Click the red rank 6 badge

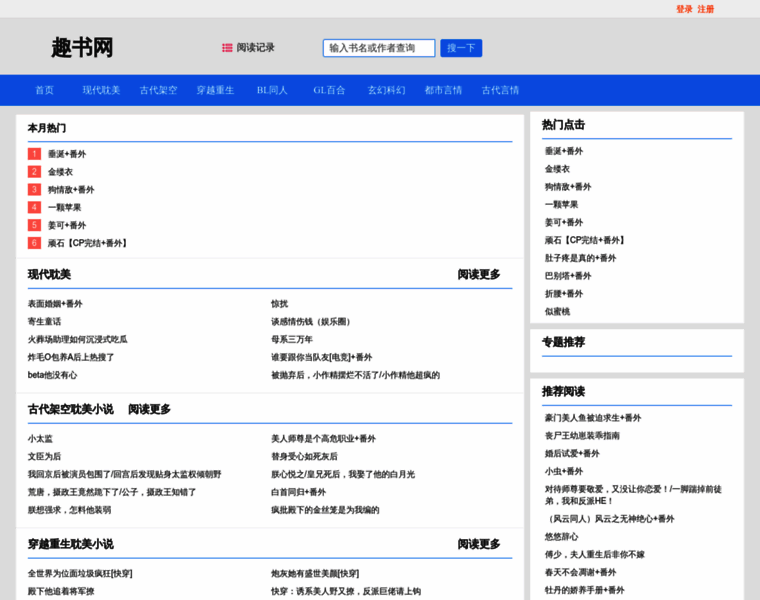(34, 243)
